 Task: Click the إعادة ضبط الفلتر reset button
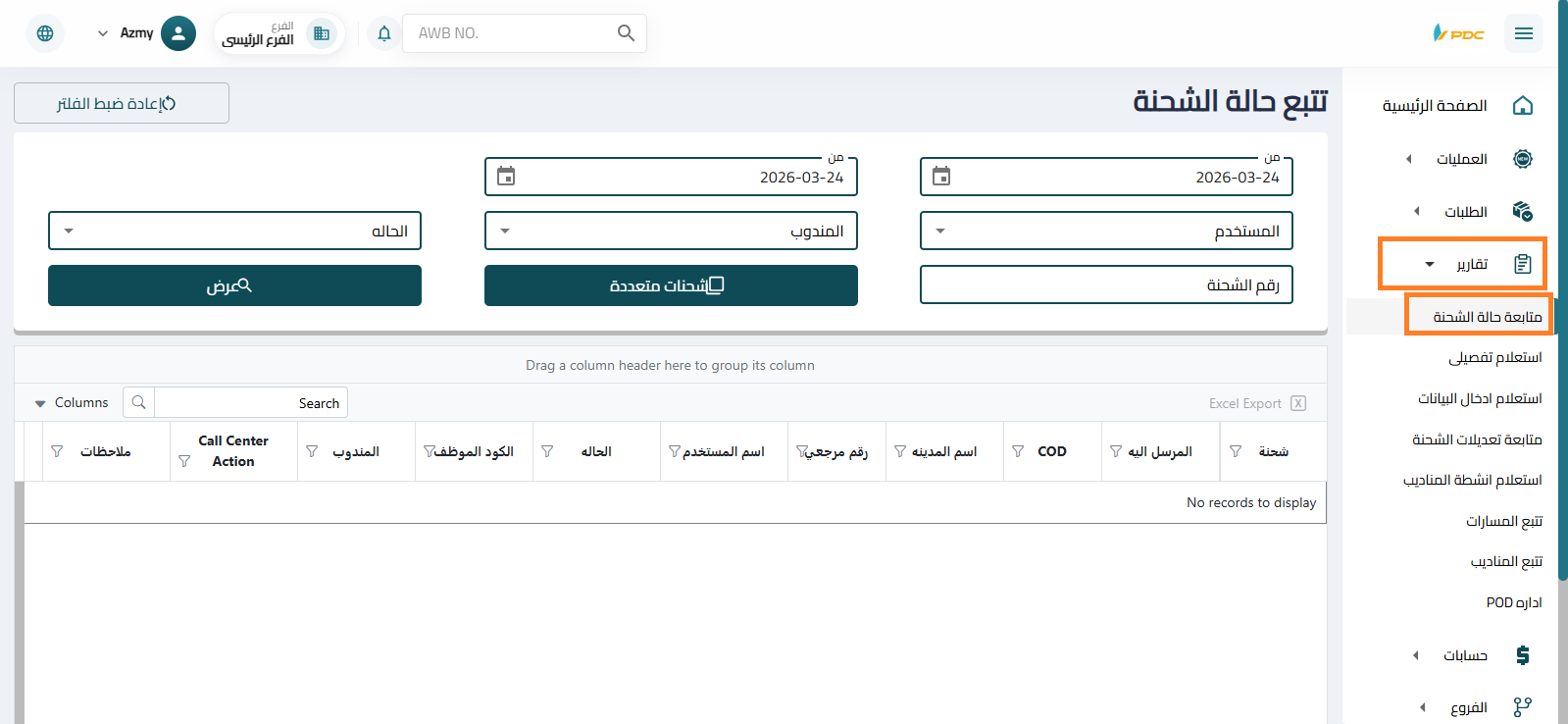(x=122, y=103)
